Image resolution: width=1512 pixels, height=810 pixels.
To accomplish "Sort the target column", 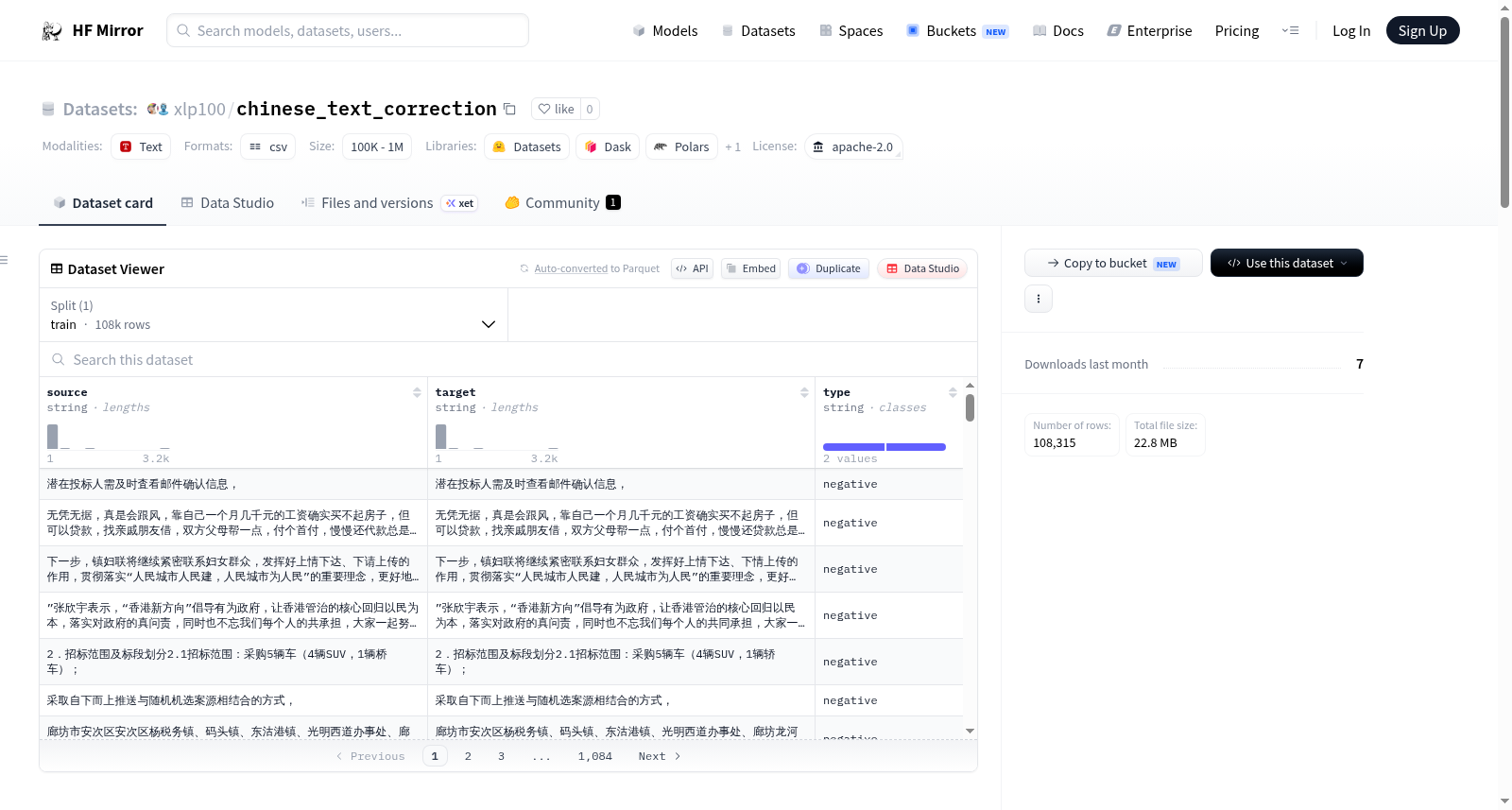I will 804,392.
